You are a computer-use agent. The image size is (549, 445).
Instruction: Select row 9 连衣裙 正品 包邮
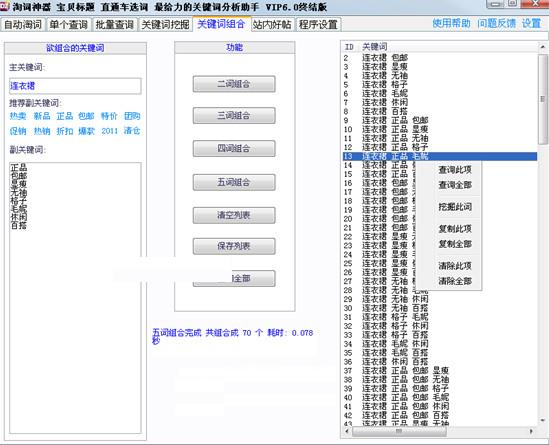(x=440, y=120)
